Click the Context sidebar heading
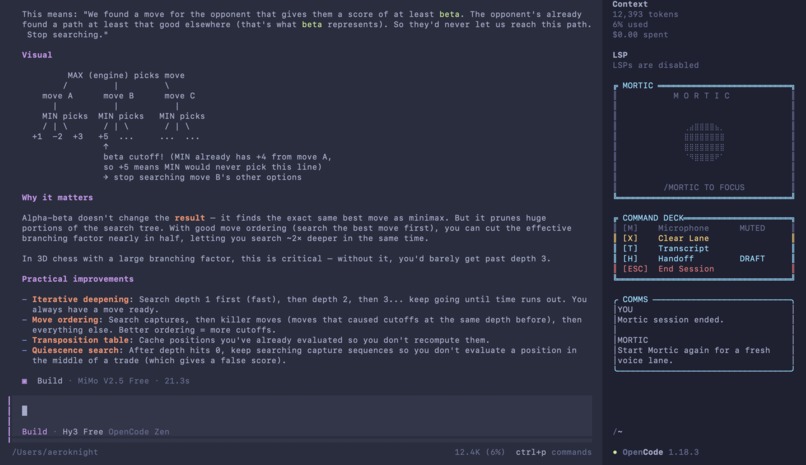 (x=630, y=4)
